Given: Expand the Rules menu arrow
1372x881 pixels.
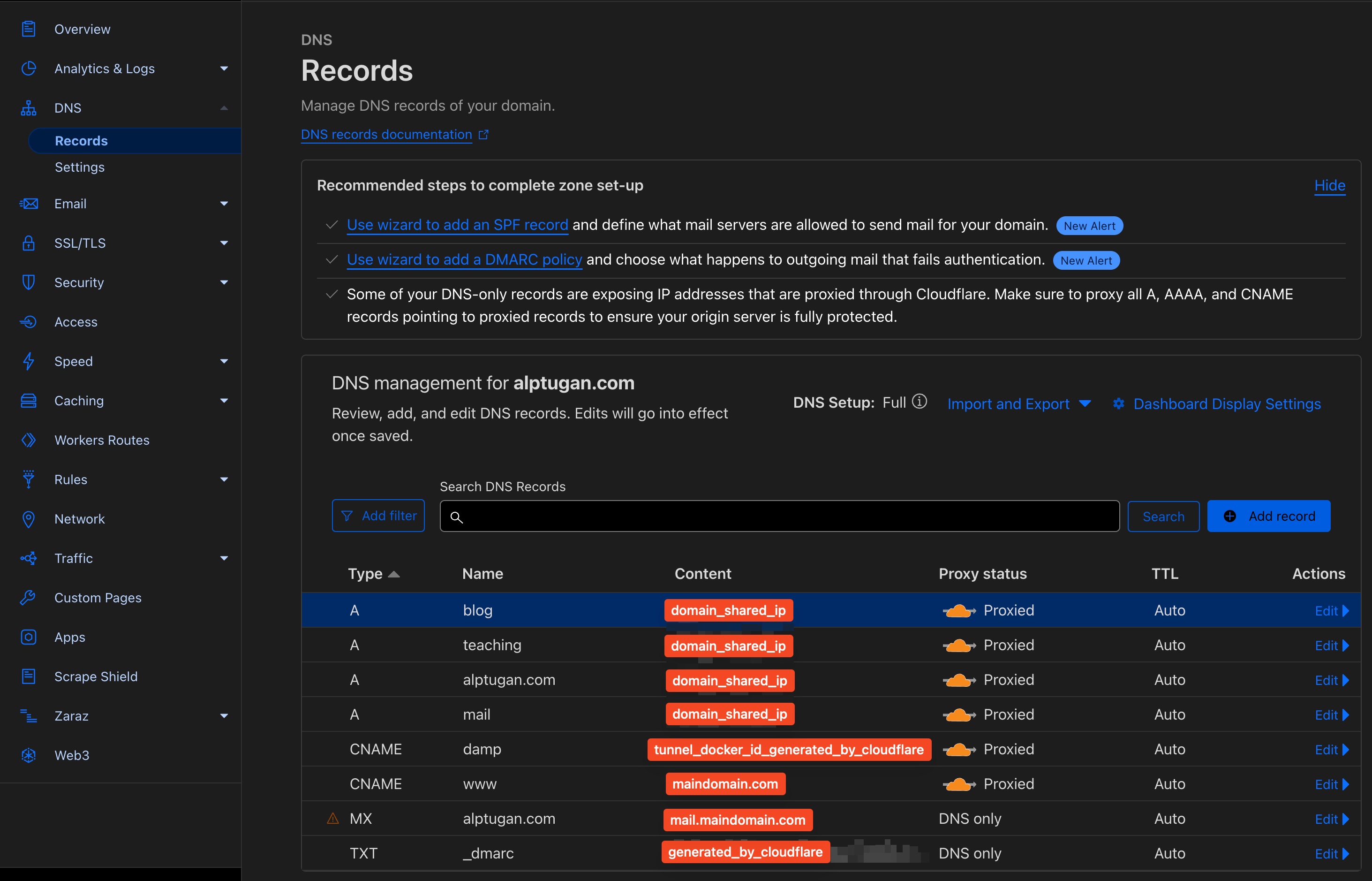Looking at the screenshot, I should 224,479.
